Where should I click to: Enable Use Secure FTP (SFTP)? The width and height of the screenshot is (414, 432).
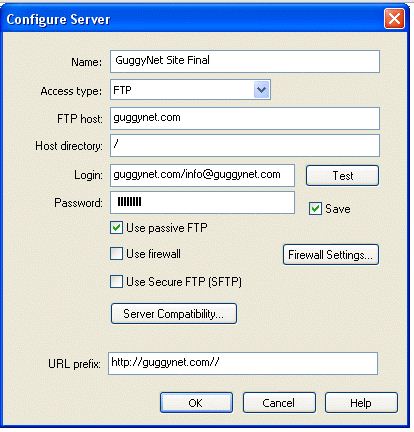116,282
